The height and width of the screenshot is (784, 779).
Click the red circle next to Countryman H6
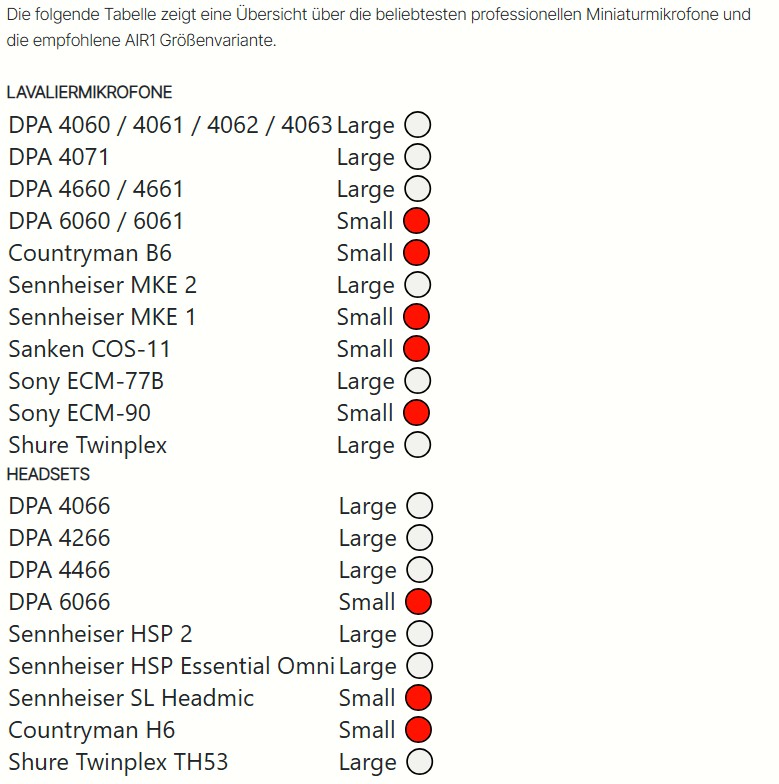pos(418,730)
